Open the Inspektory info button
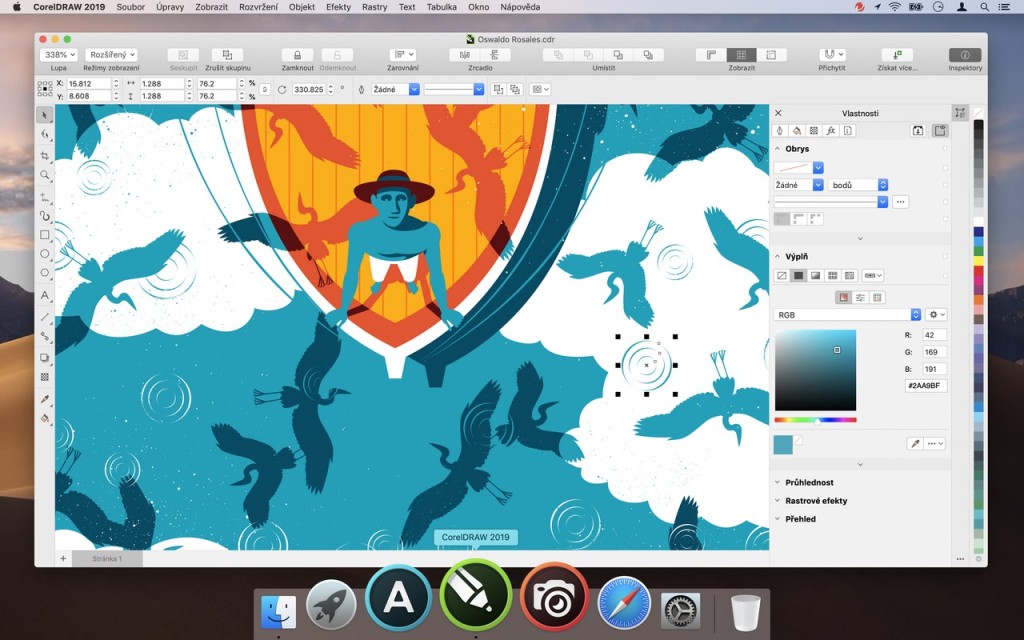 click(x=965, y=55)
